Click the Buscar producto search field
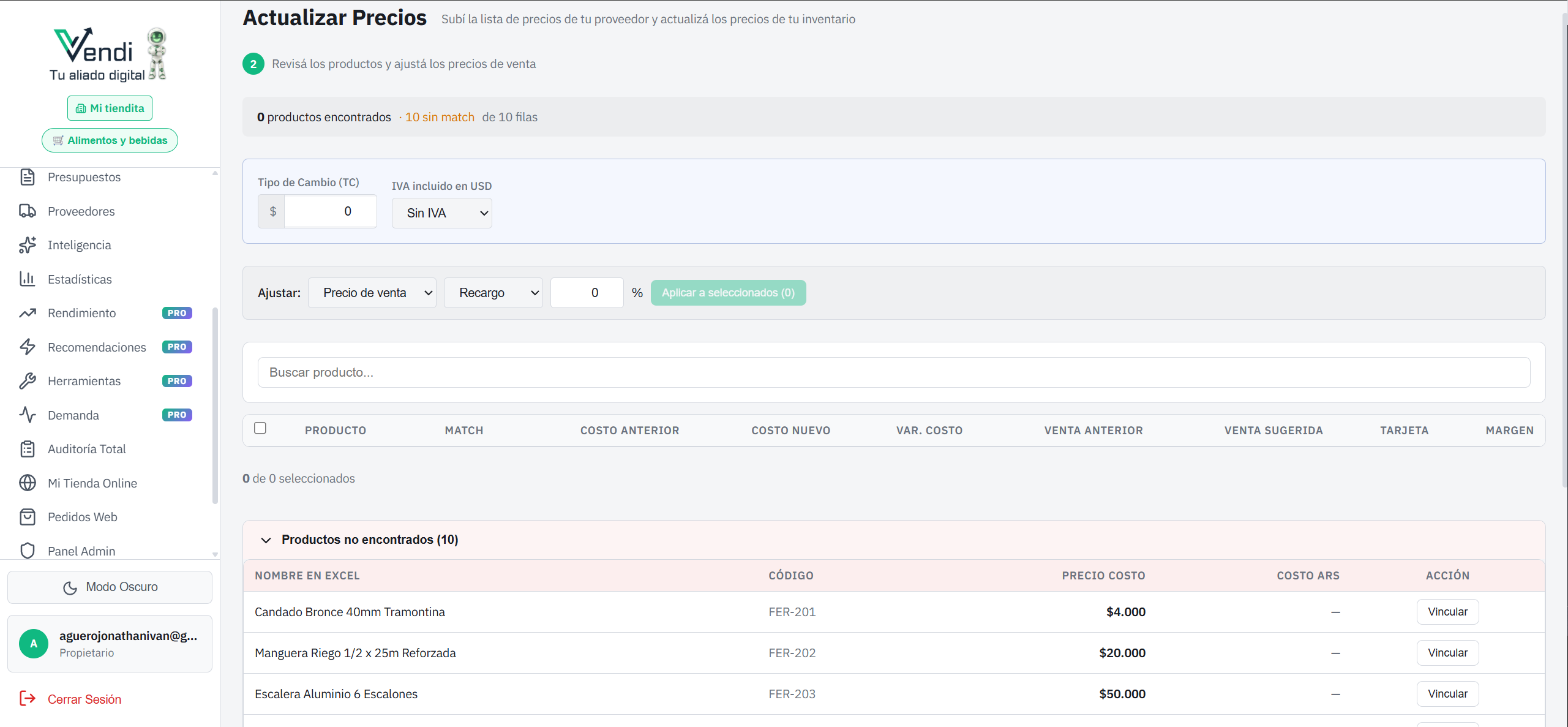1568x727 pixels. (x=893, y=372)
